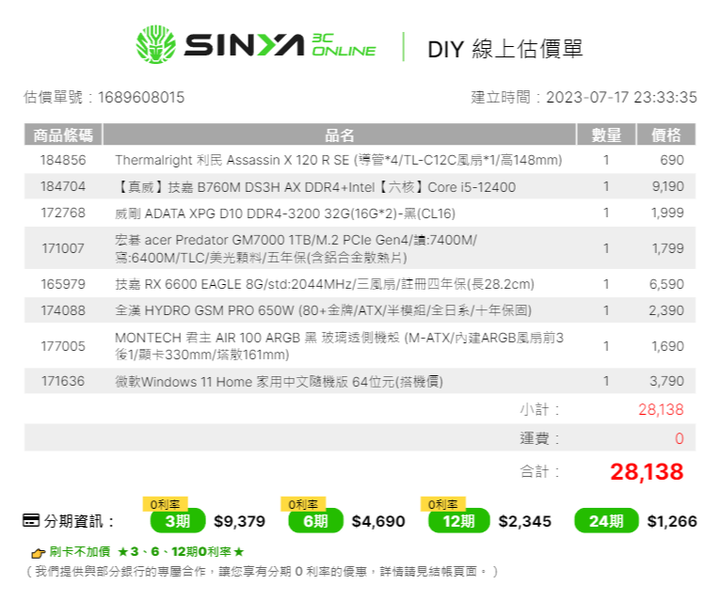Click price 3,790
The image size is (720, 601).
coord(666,382)
